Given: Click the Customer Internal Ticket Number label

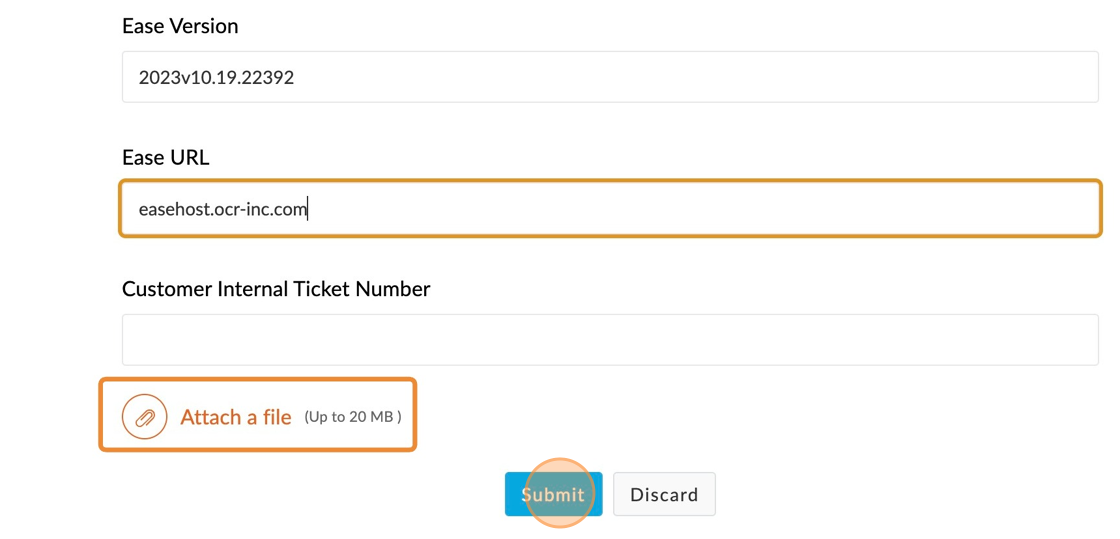Looking at the screenshot, I should tap(276, 289).
